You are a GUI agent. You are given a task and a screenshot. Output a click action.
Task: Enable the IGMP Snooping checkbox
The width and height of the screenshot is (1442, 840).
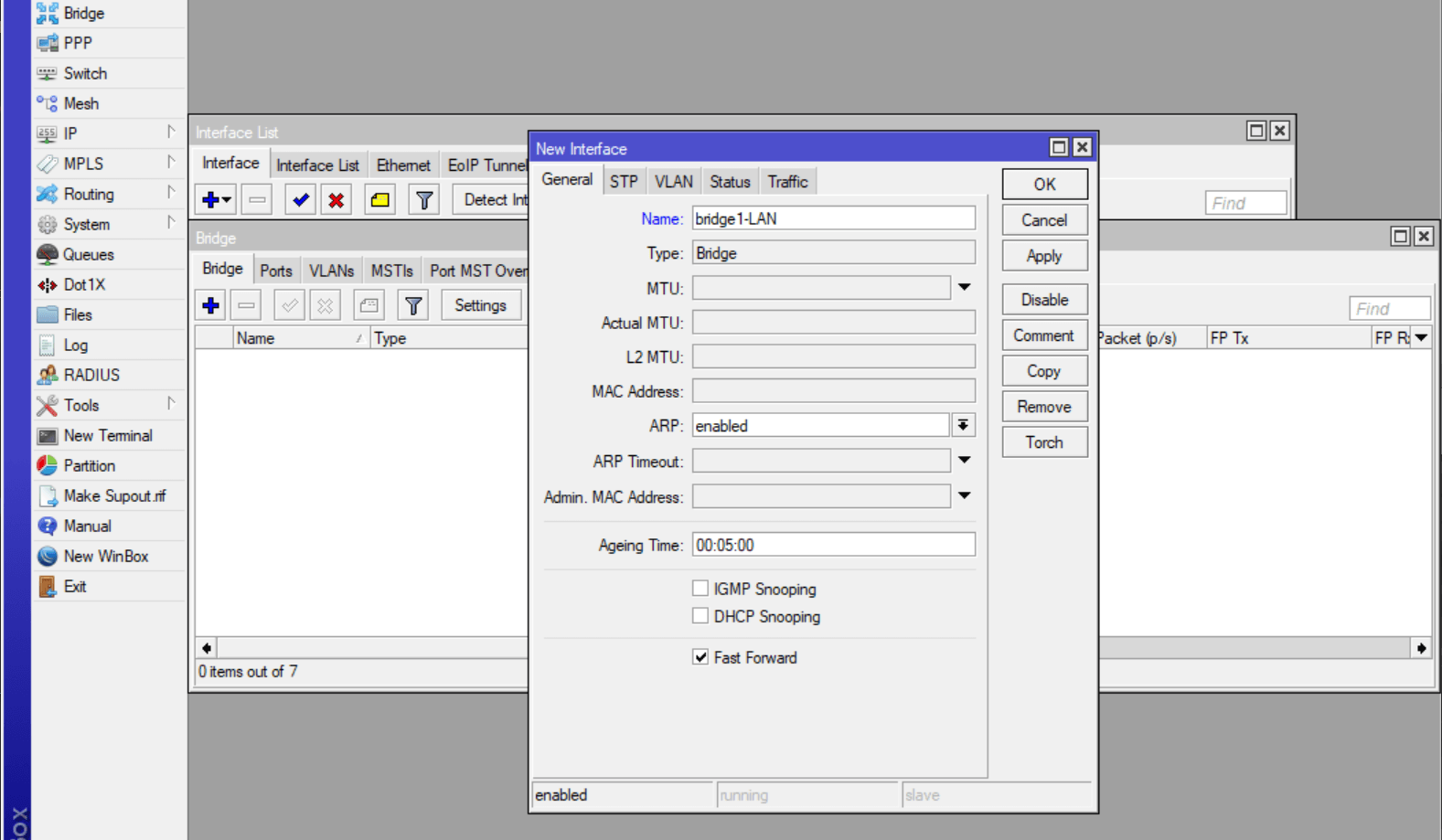(x=700, y=589)
